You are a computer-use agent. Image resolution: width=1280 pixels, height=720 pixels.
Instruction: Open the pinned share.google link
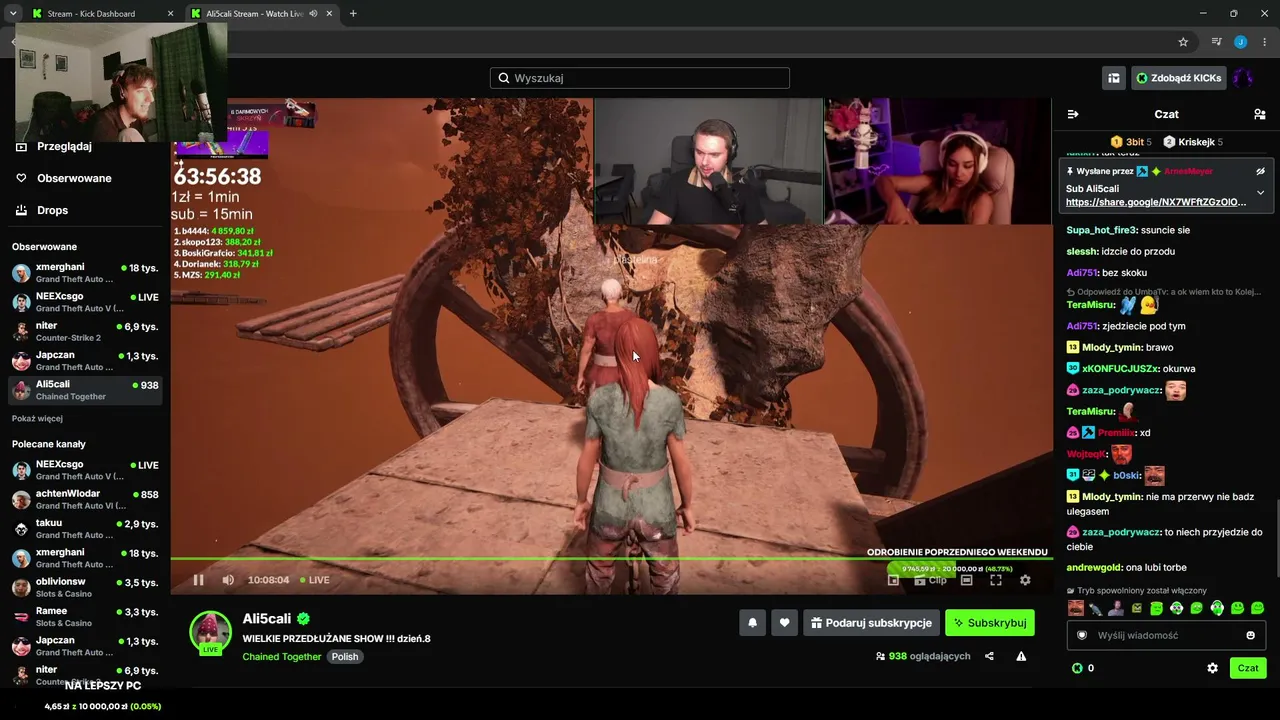click(1156, 202)
